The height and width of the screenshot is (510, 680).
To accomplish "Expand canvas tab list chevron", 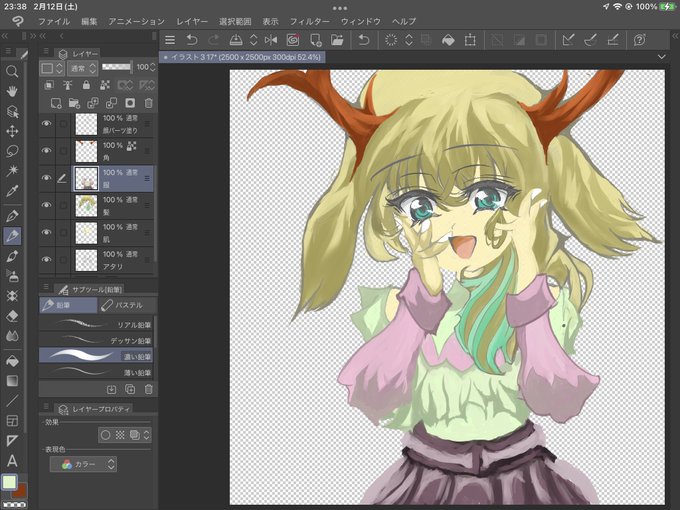I will (661, 57).
